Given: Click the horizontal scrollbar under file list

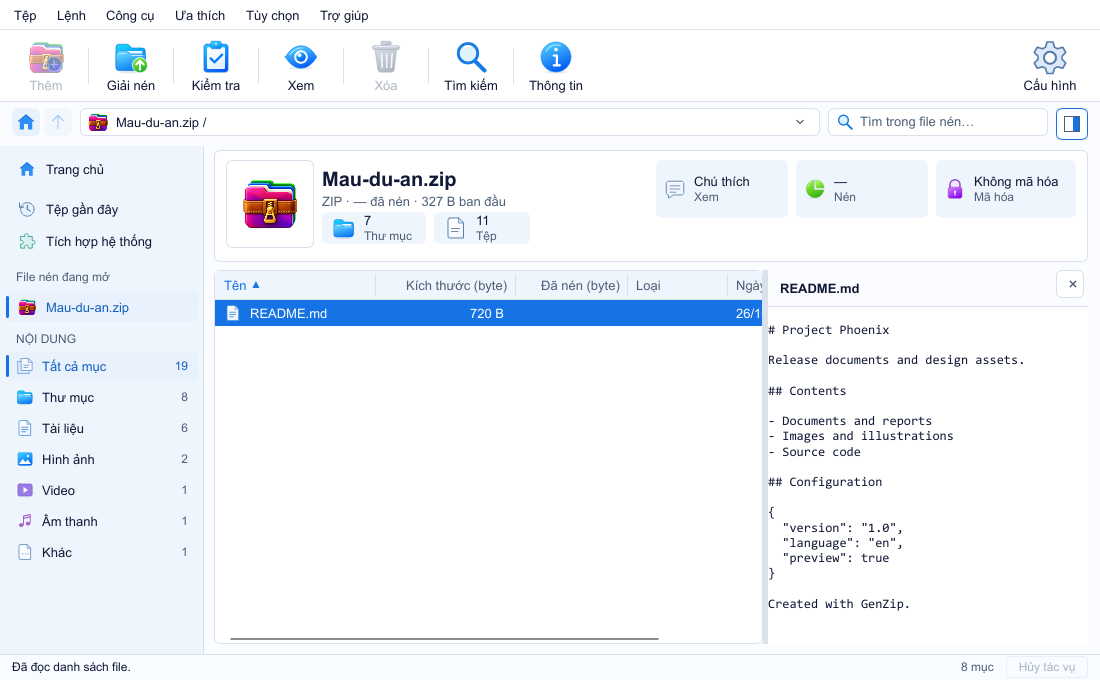Looking at the screenshot, I should click(x=444, y=639).
